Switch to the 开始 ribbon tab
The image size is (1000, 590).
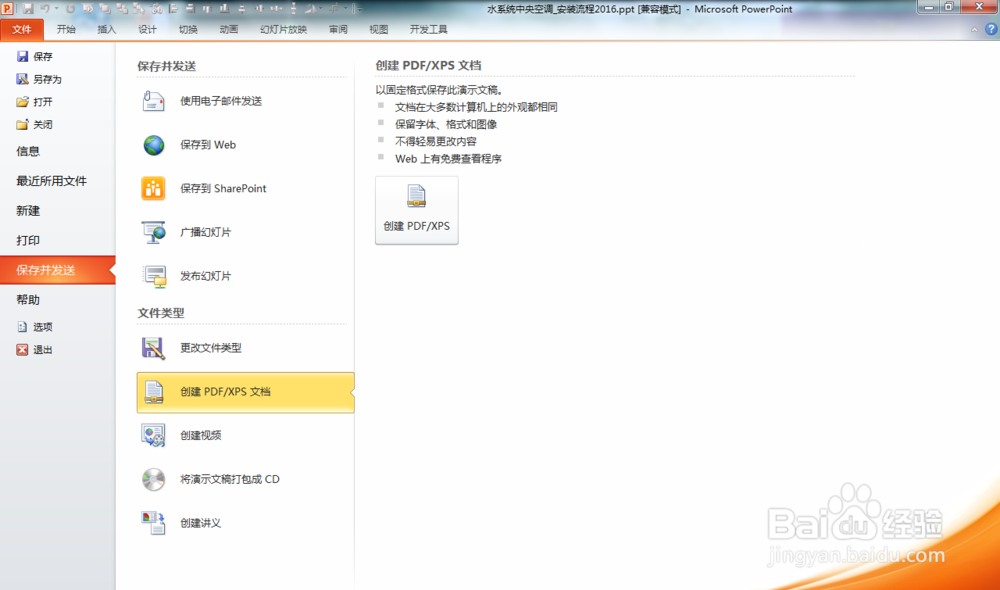tap(66, 29)
